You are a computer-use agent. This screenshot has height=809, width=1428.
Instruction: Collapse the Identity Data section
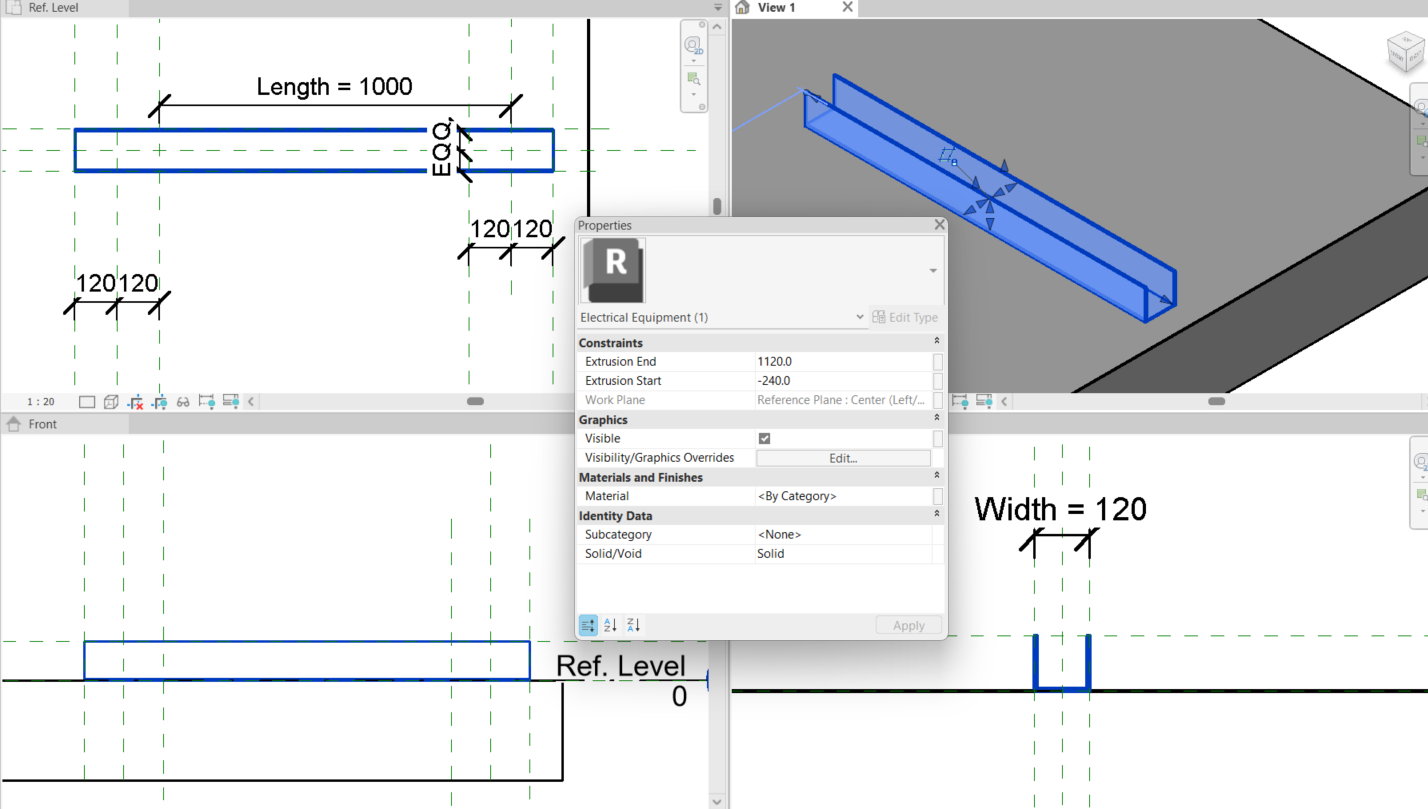[x=936, y=515]
